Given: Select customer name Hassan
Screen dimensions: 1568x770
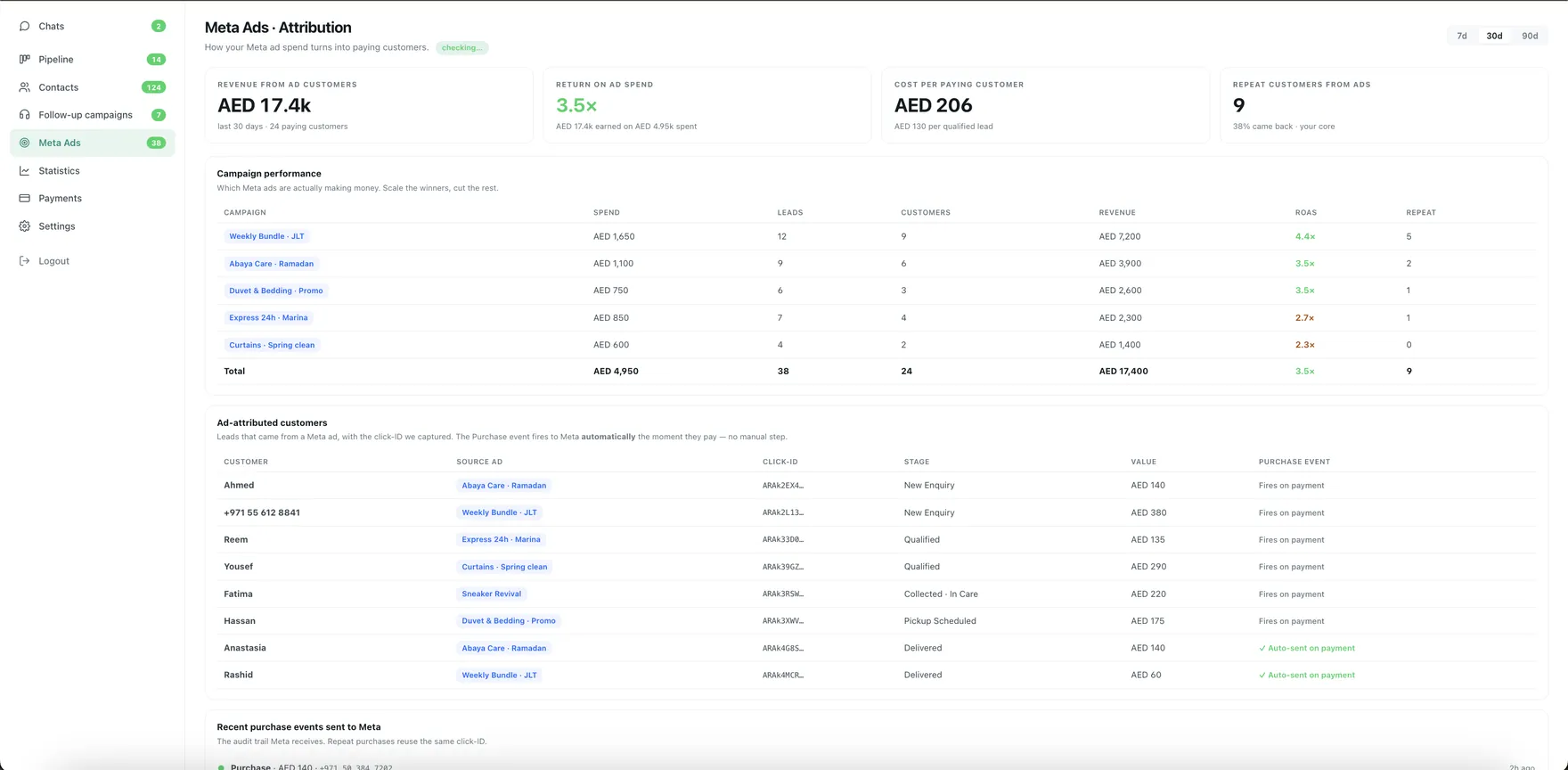Looking at the screenshot, I should pos(240,621).
